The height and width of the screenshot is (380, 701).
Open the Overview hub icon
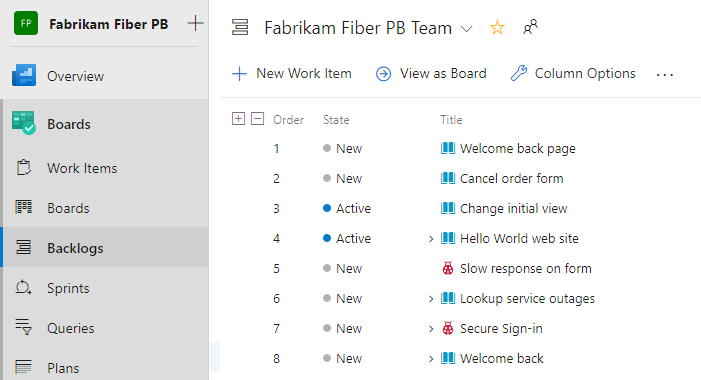(24, 75)
